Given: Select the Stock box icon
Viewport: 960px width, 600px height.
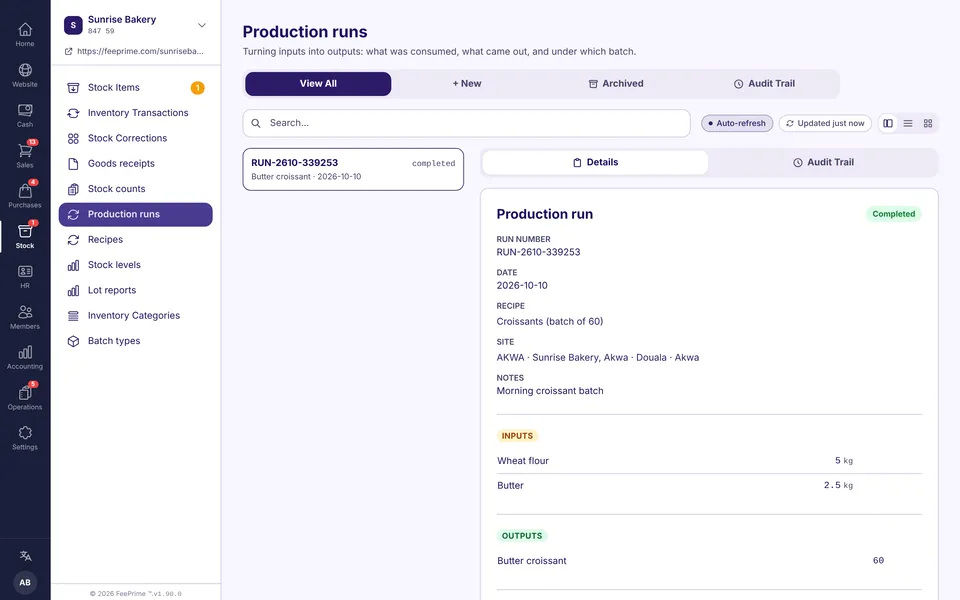Looking at the screenshot, I should (x=25, y=231).
